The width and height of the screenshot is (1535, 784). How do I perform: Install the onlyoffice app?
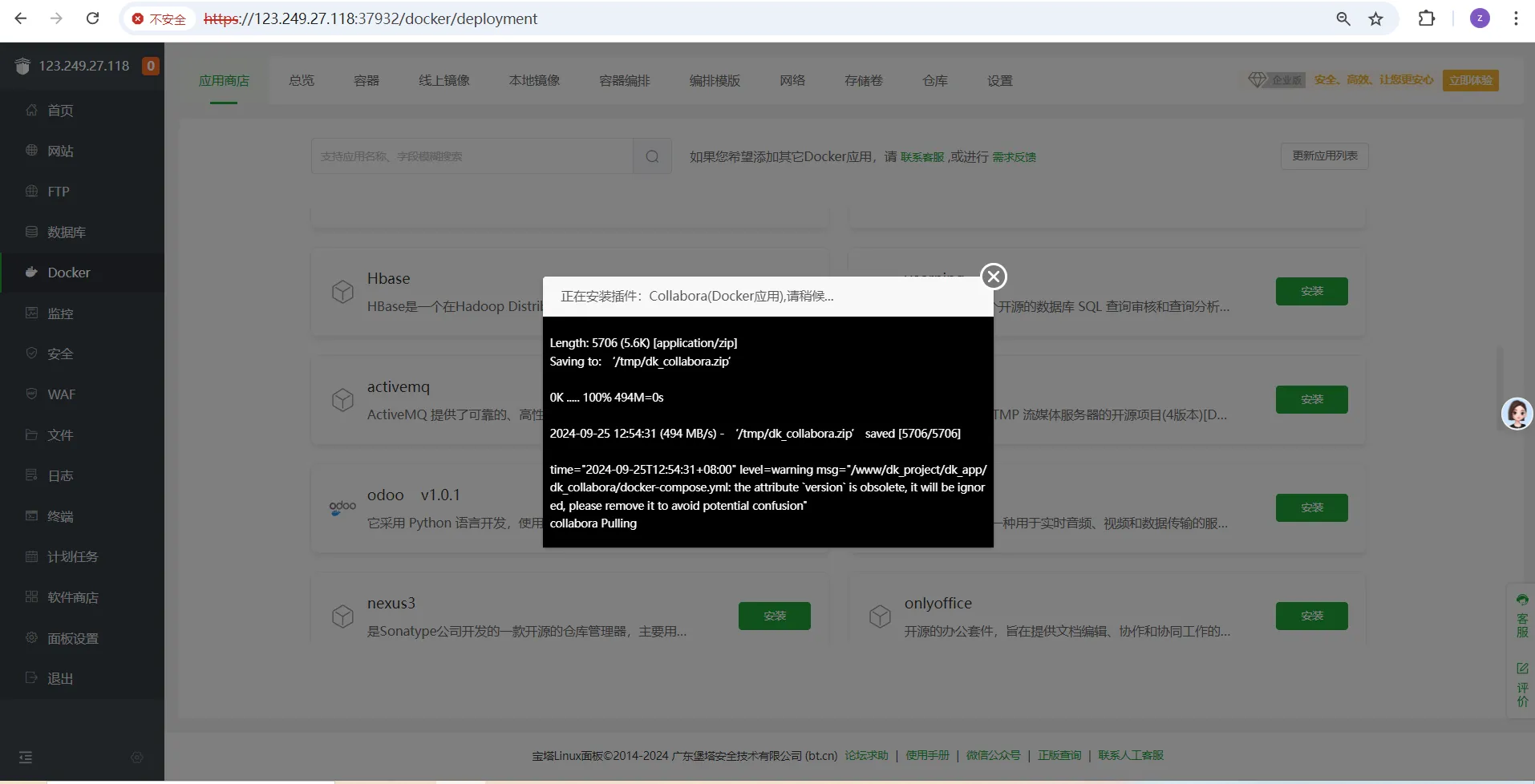(1312, 616)
